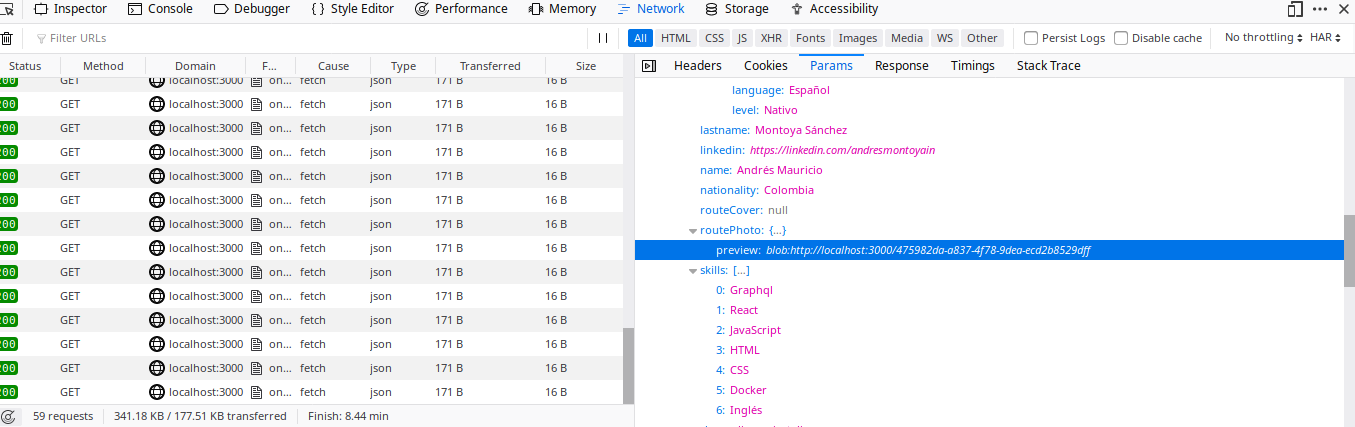Viewport: 1355px width, 427px height.
Task: Select skill item 0 Graphql
Action: tap(989, 290)
